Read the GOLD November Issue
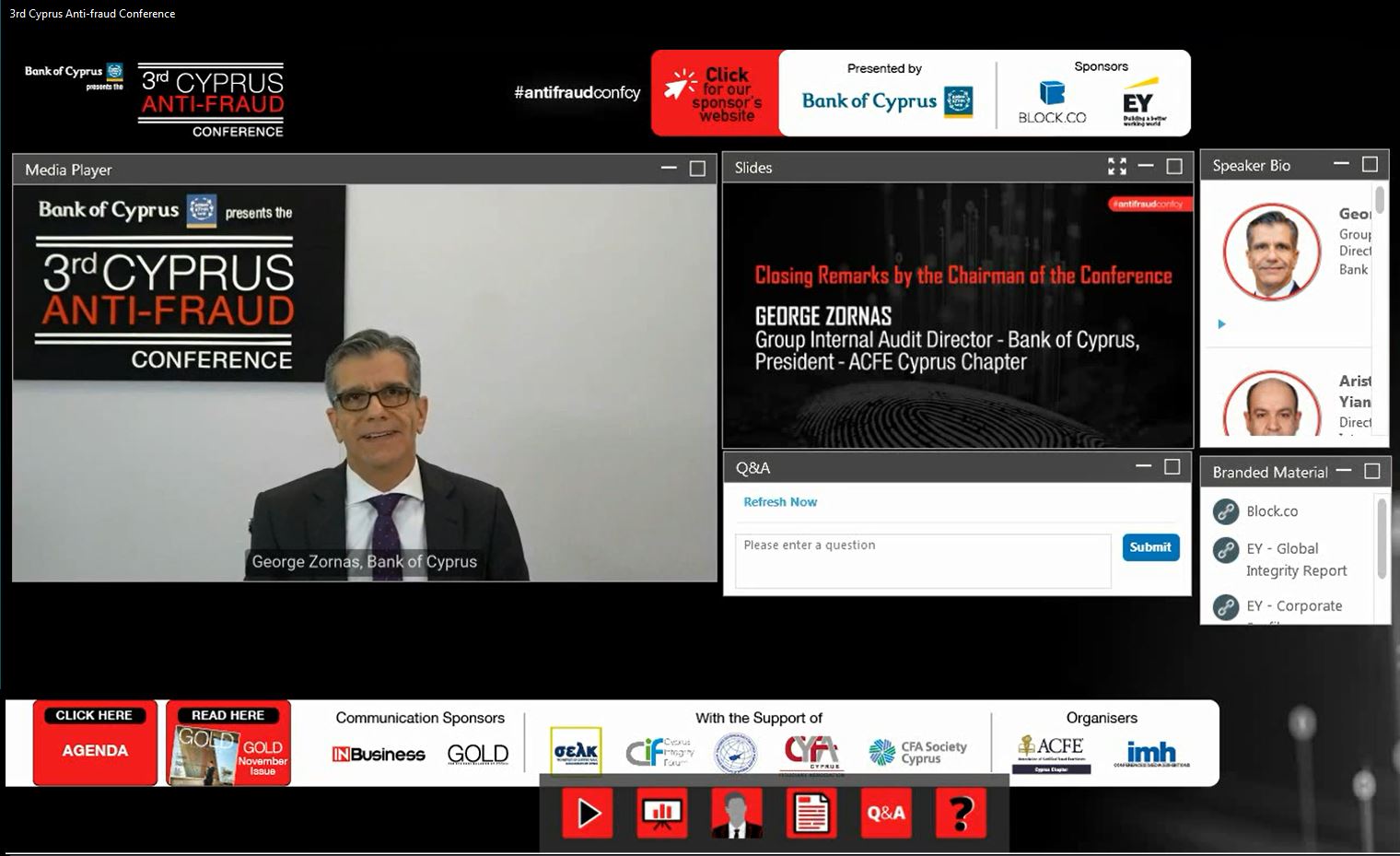The image size is (1400, 856). 228,743
